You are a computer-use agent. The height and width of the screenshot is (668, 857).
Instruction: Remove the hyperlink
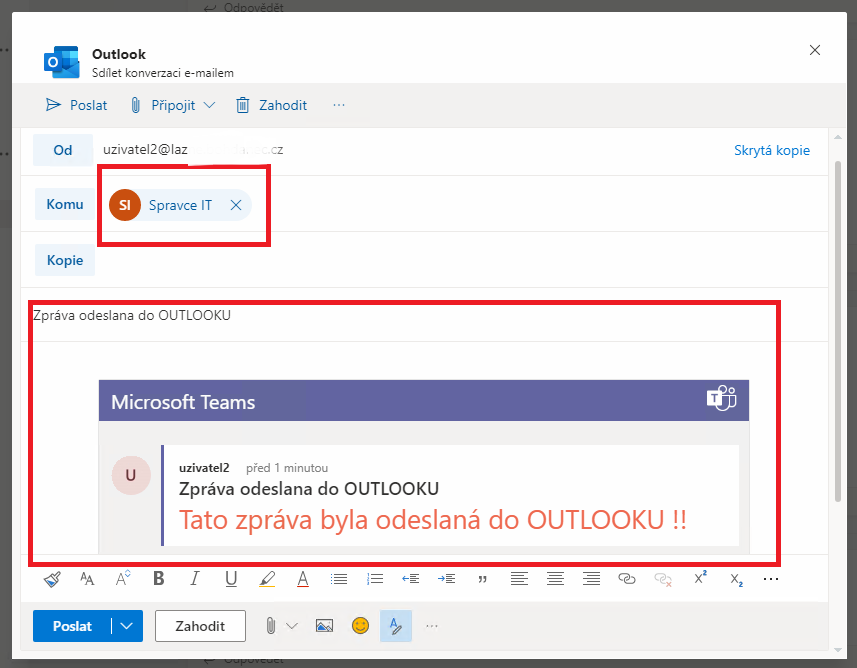coord(663,579)
